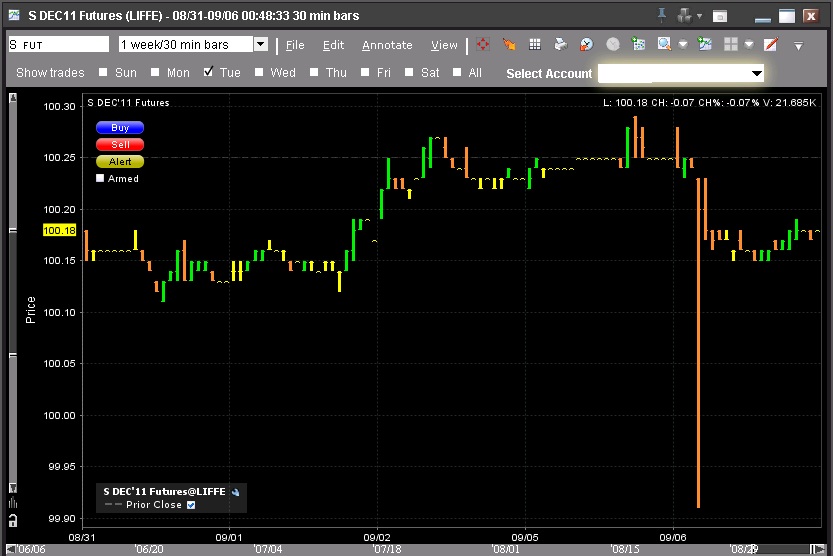Click the grid table icon in toolbar
This screenshot has width=833, height=556.
[535, 45]
